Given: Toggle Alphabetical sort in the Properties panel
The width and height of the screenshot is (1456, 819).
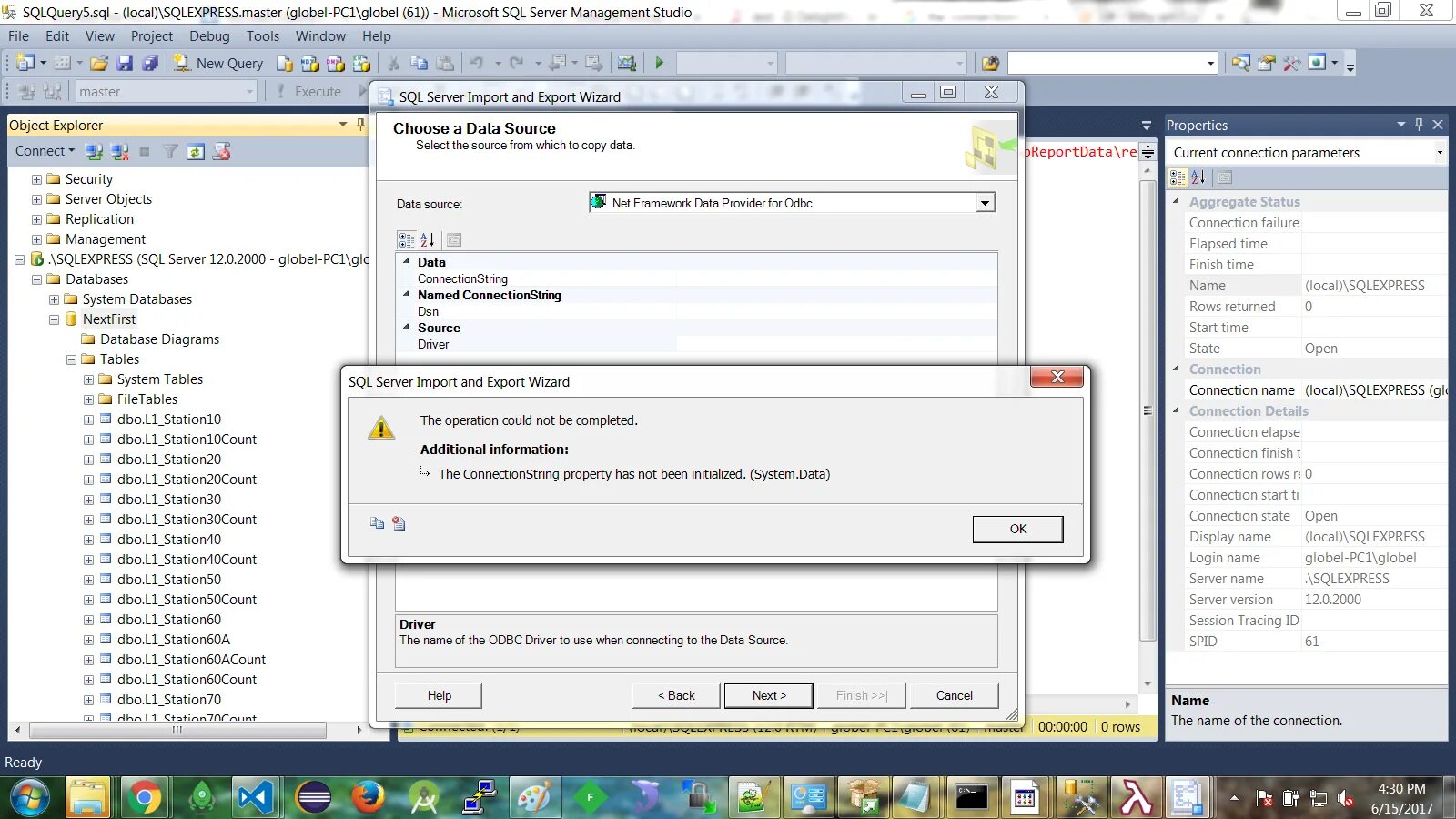Looking at the screenshot, I should pos(1198,177).
